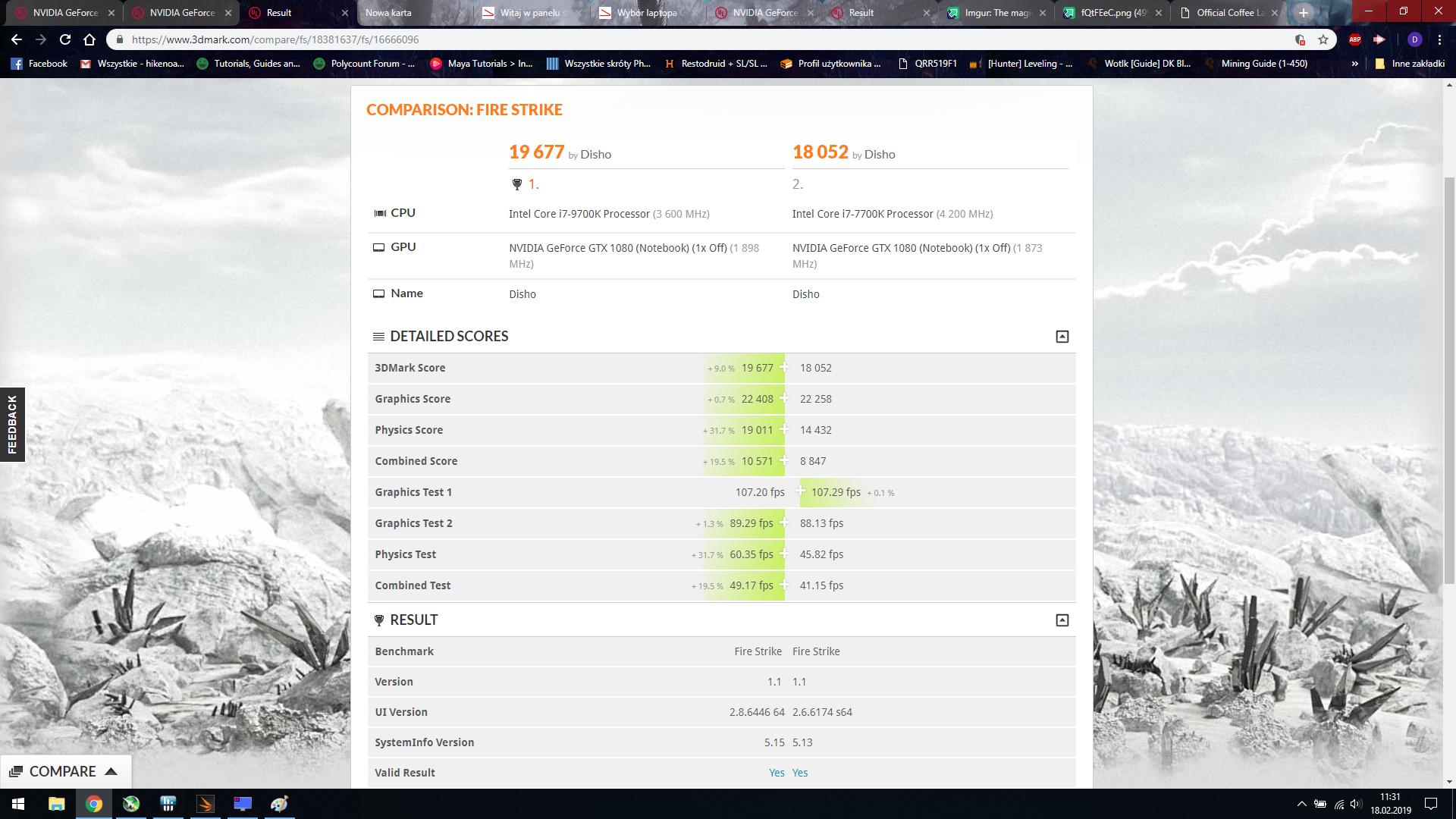Close the active Result tab
This screenshot has width=1456, height=819.
coord(345,13)
